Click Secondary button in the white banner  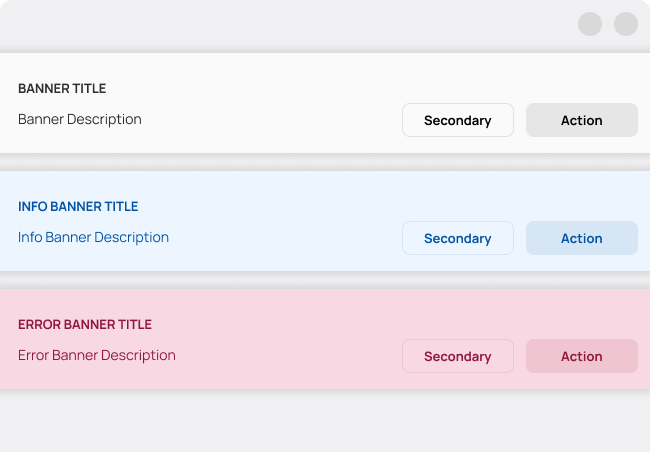(x=457, y=120)
